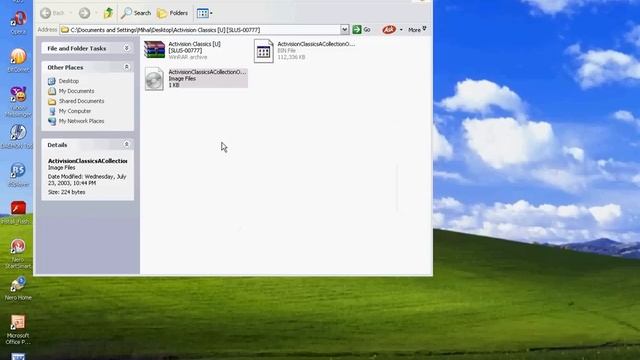Click the BSplayer desktop shortcut

(x=18, y=175)
